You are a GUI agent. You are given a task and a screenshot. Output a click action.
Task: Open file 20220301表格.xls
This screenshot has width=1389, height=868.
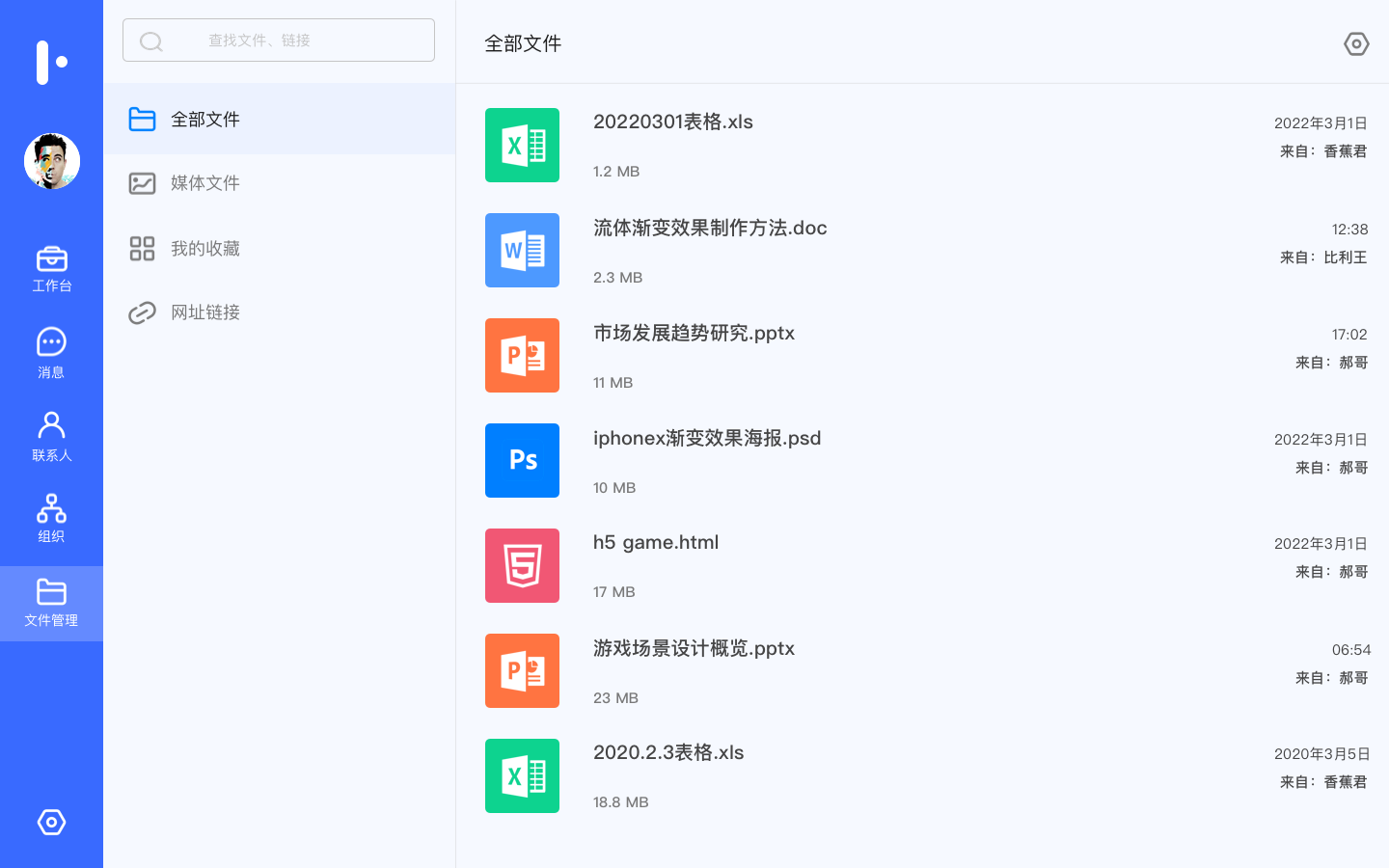672,122
